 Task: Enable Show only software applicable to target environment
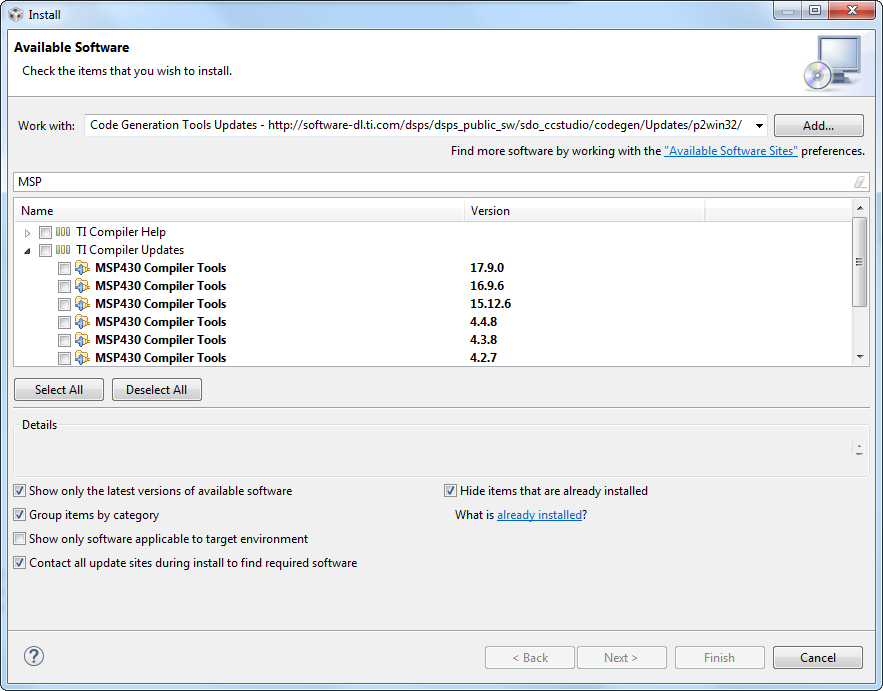[x=20, y=539]
